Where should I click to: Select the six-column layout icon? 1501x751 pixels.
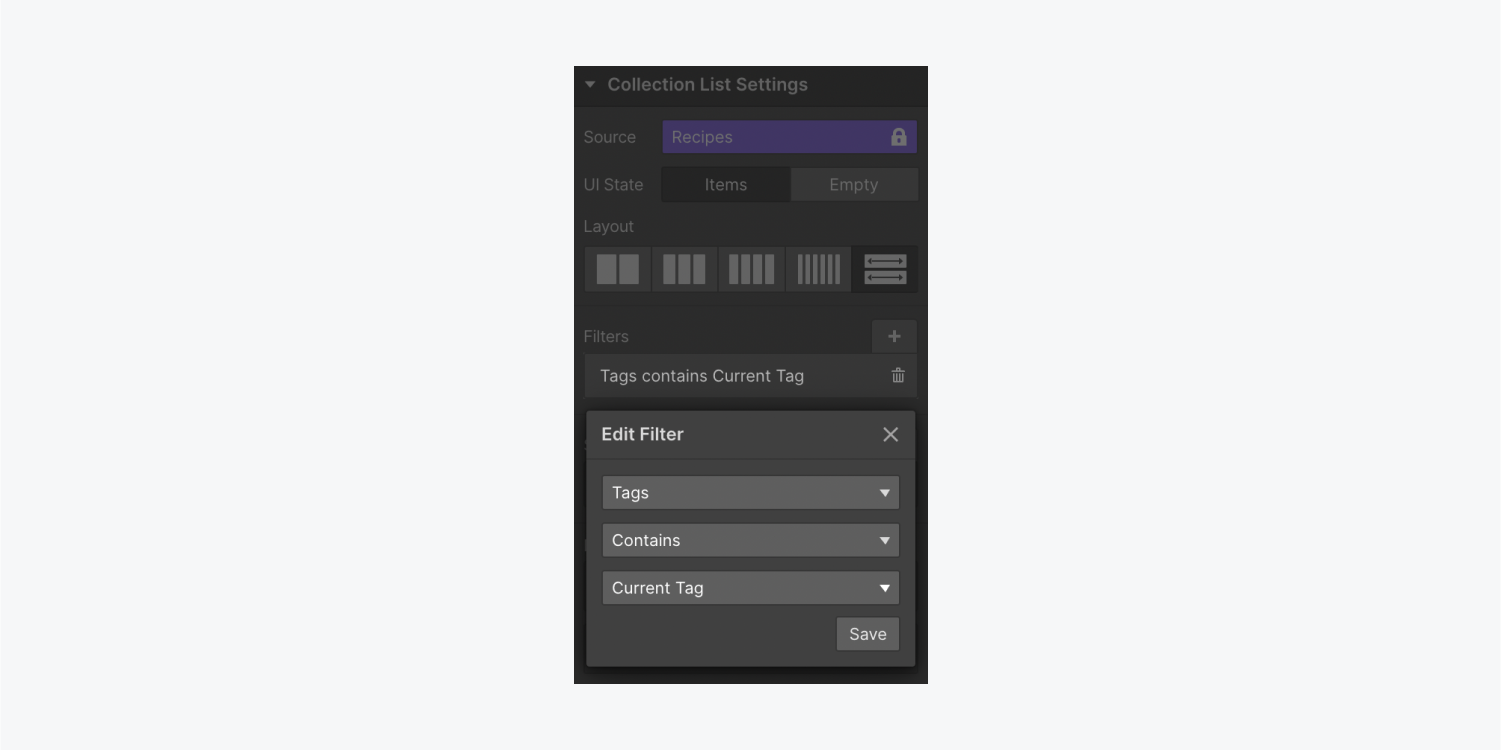[819, 269]
